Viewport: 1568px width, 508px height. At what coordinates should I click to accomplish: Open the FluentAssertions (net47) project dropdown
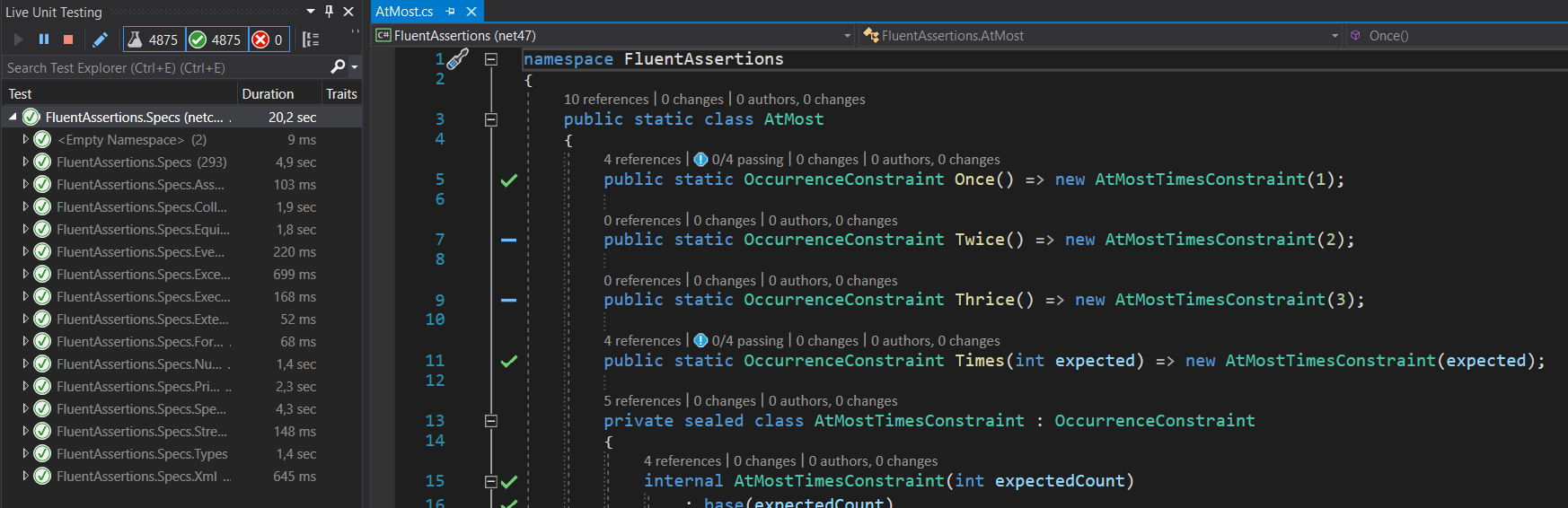tap(614, 36)
